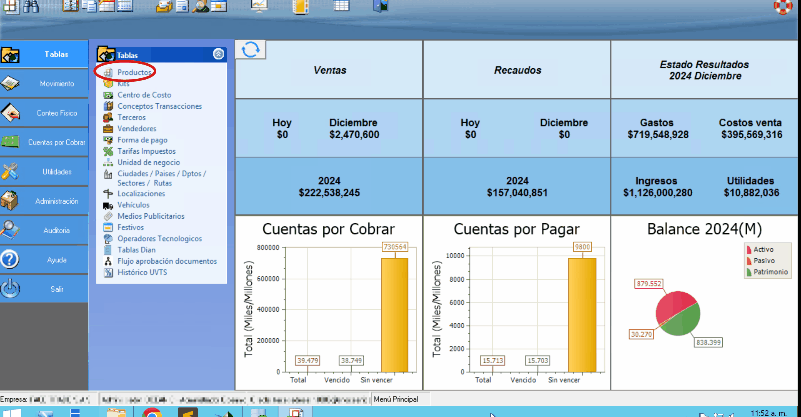Click the refresh dashboard icon
The image size is (801, 417).
251,51
